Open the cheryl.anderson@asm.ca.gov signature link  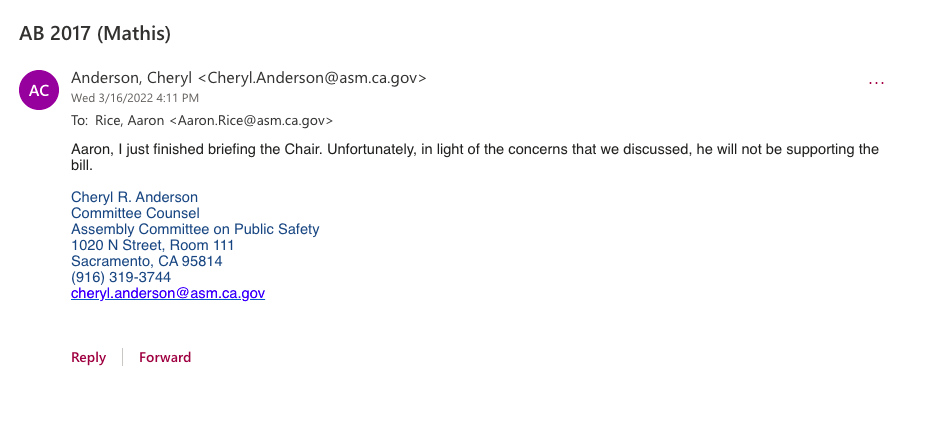tap(168, 294)
